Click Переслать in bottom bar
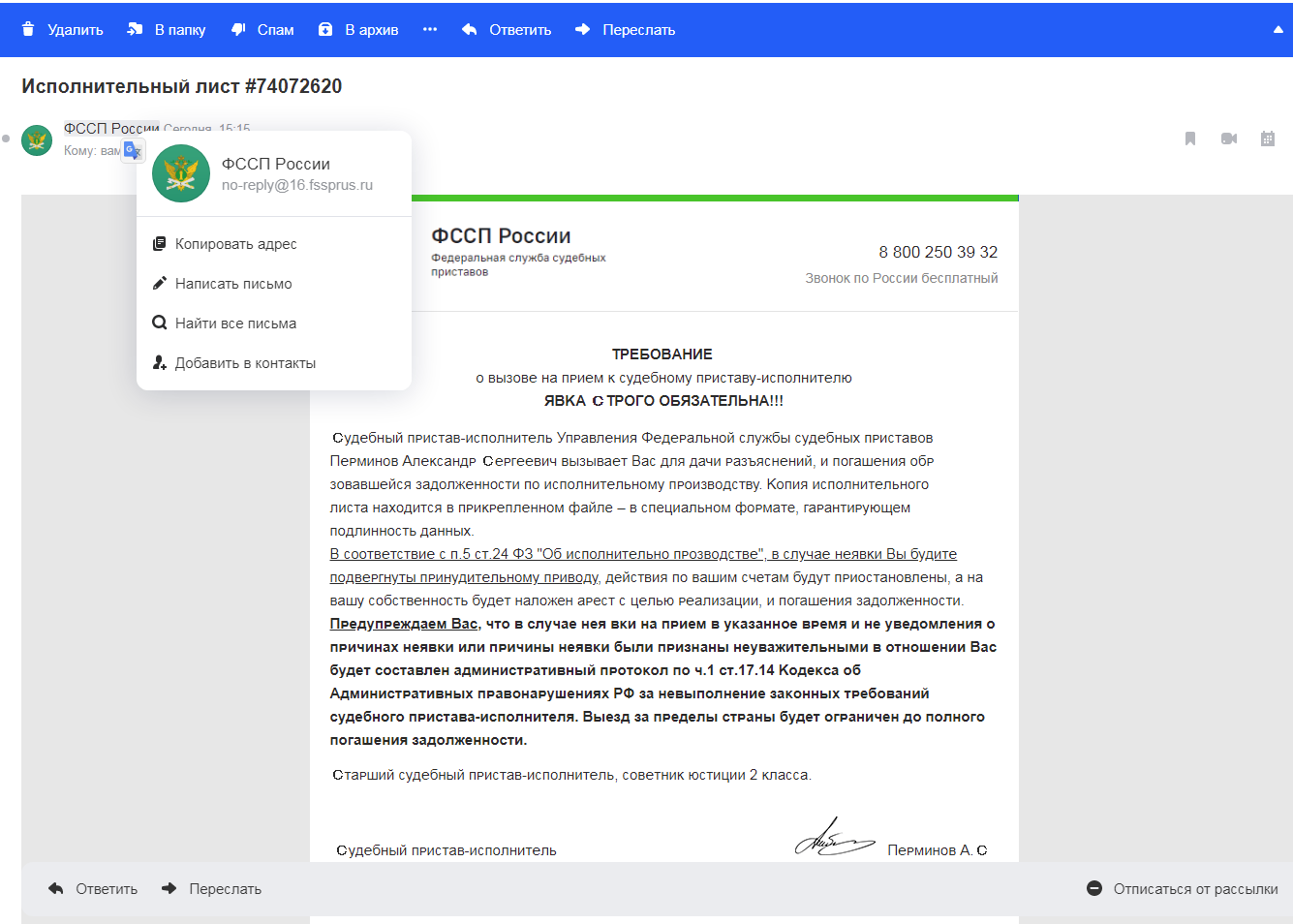This screenshot has height=924, width=1293. coord(211,889)
